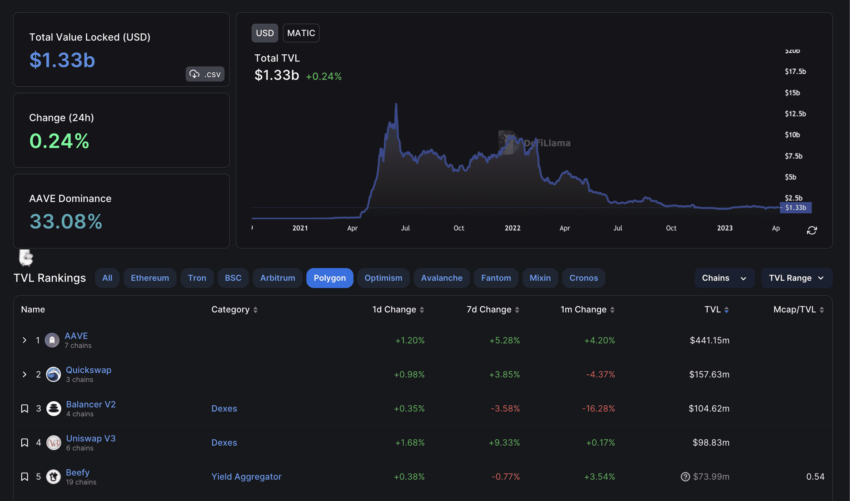The height and width of the screenshot is (501, 850).
Task: Bookmark Uniswap V3 protocol
Action: click(x=24, y=442)
